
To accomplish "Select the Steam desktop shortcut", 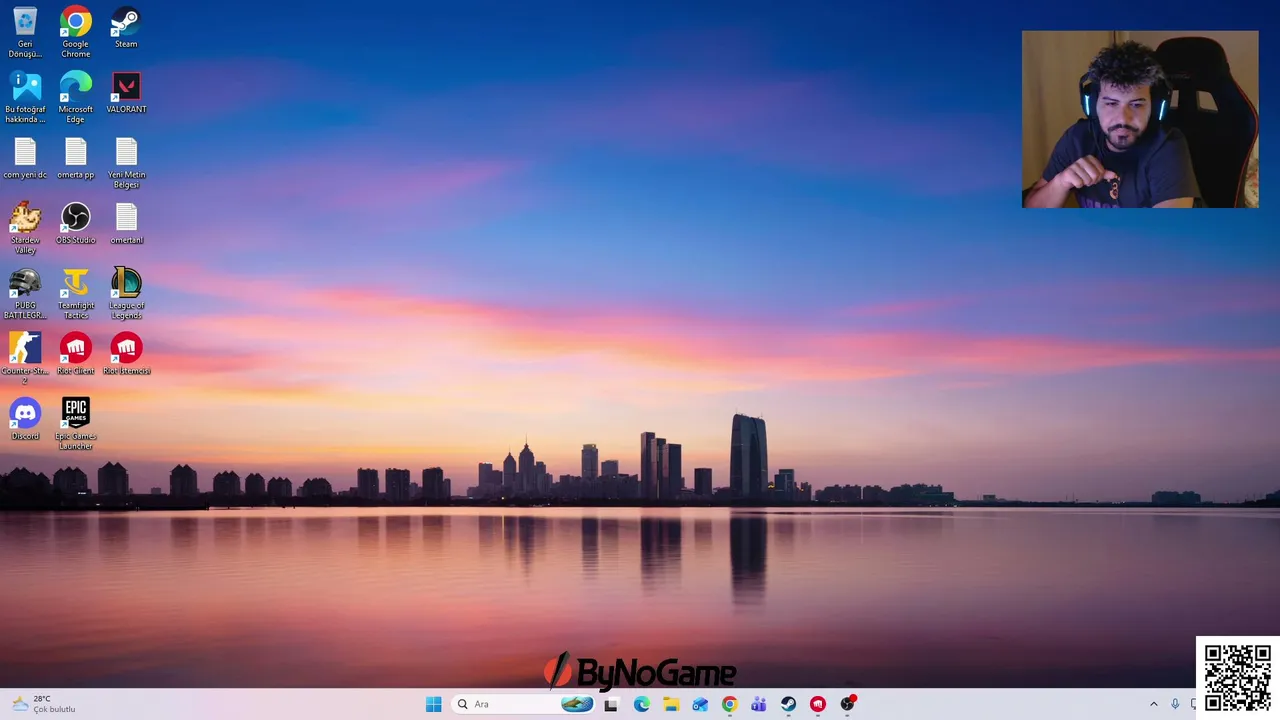I will coord(126,28).
